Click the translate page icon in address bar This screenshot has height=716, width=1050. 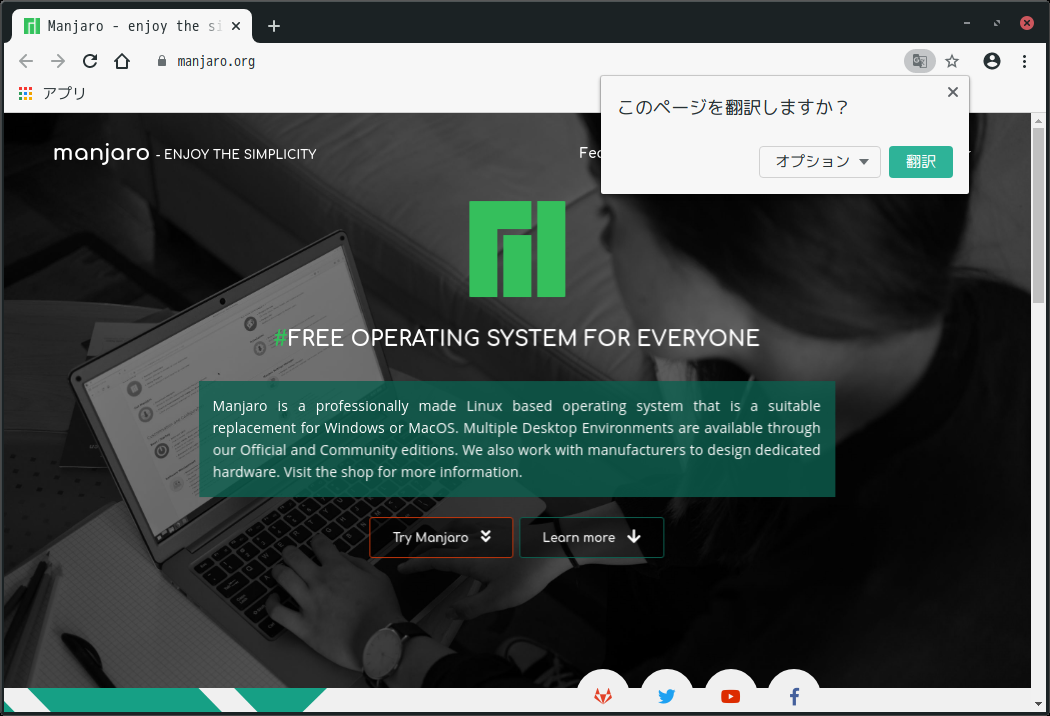pyautogui.click(x=919, y=62)
